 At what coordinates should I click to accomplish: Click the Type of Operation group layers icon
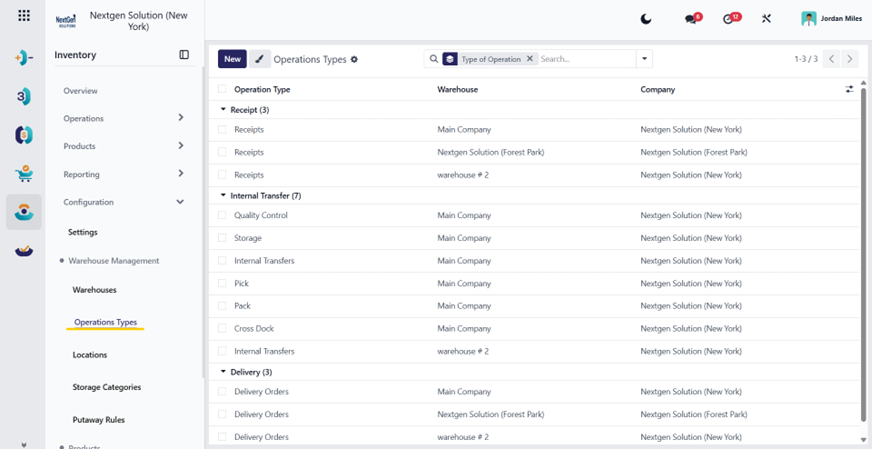[450, 59]
